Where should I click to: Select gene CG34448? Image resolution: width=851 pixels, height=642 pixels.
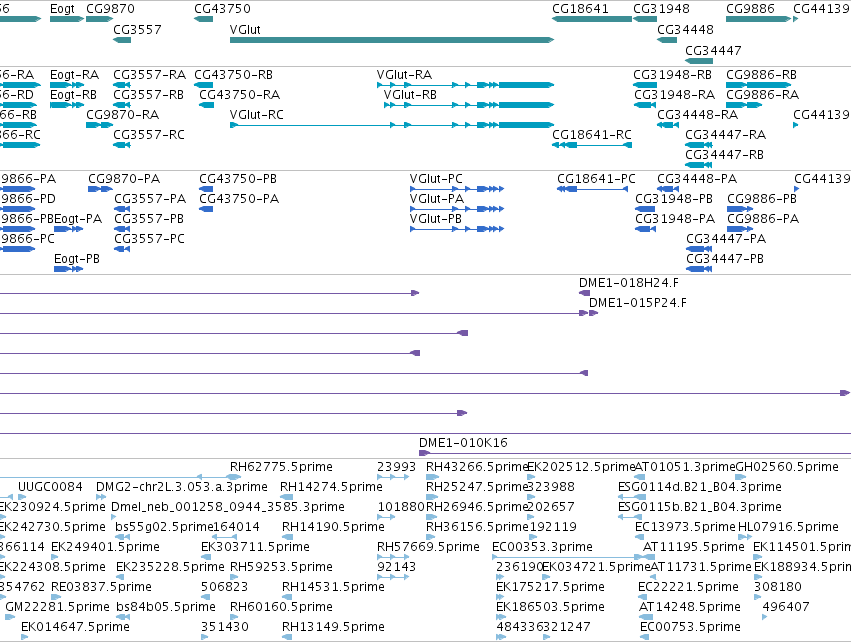(x=667, y=40)
